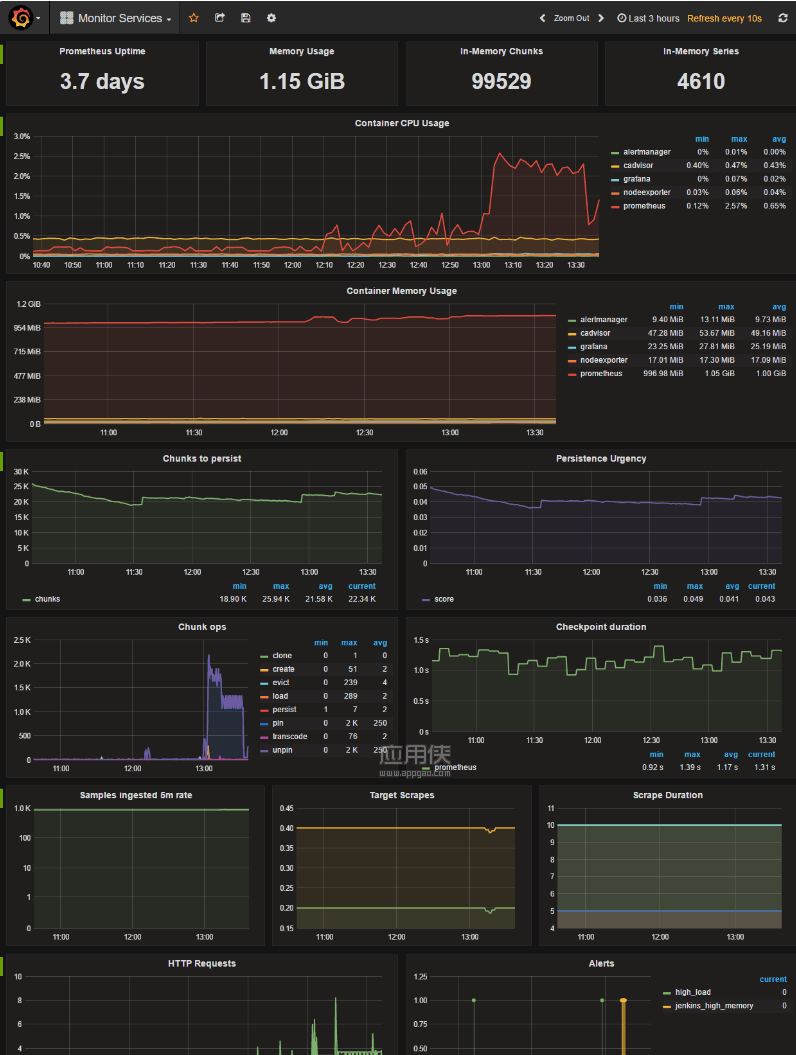Open In-Memory Series panel title menu

pyautogui.click(x=700, y=51)
